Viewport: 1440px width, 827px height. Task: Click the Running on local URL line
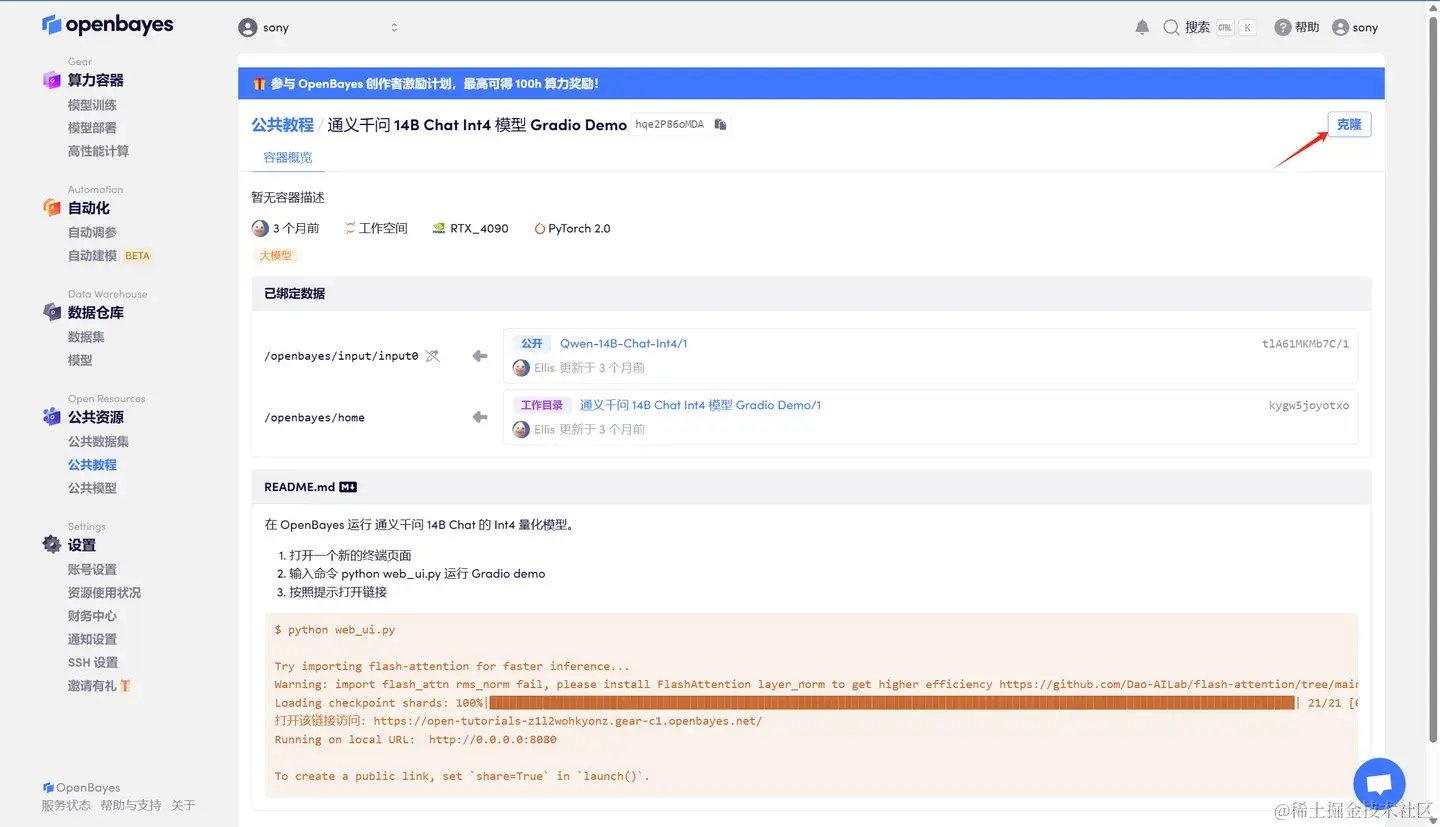click(x=416, y=740)
